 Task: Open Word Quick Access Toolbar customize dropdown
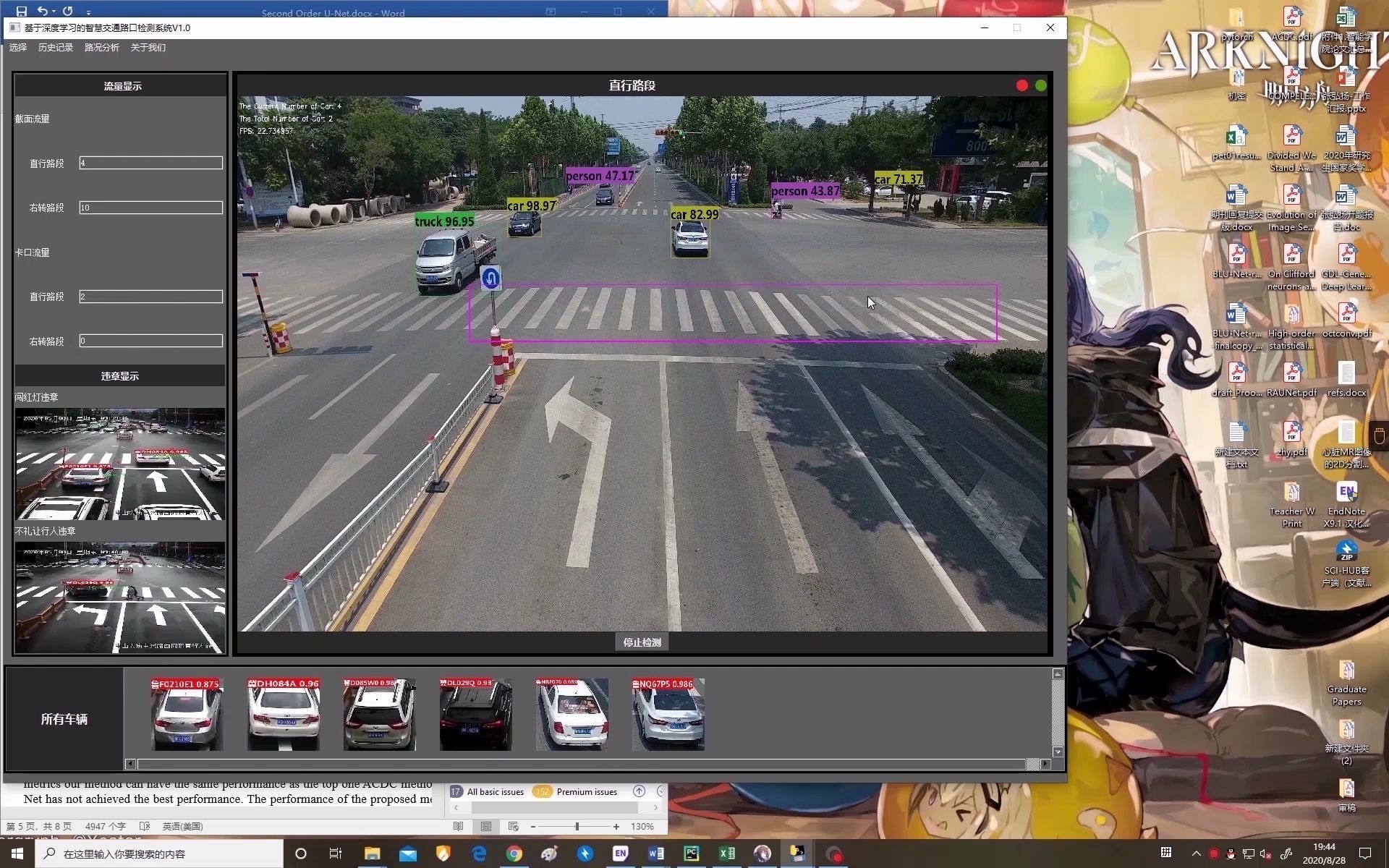point(88,12)
